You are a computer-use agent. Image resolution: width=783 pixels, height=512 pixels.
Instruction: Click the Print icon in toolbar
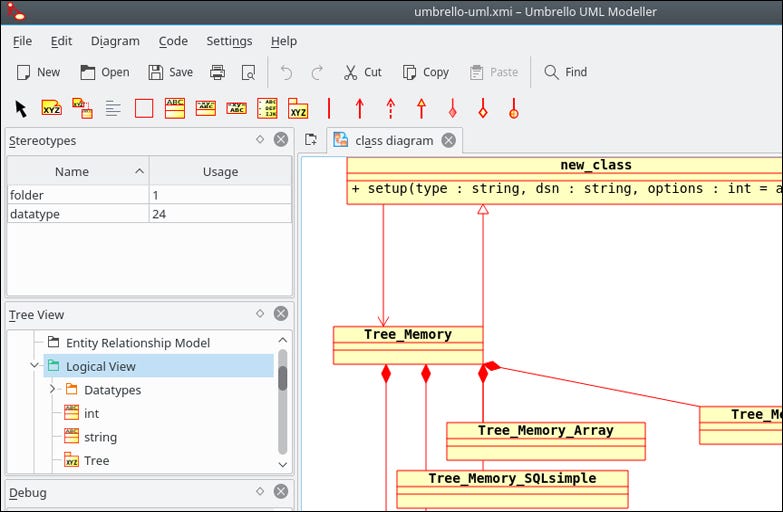pos(217,72)
